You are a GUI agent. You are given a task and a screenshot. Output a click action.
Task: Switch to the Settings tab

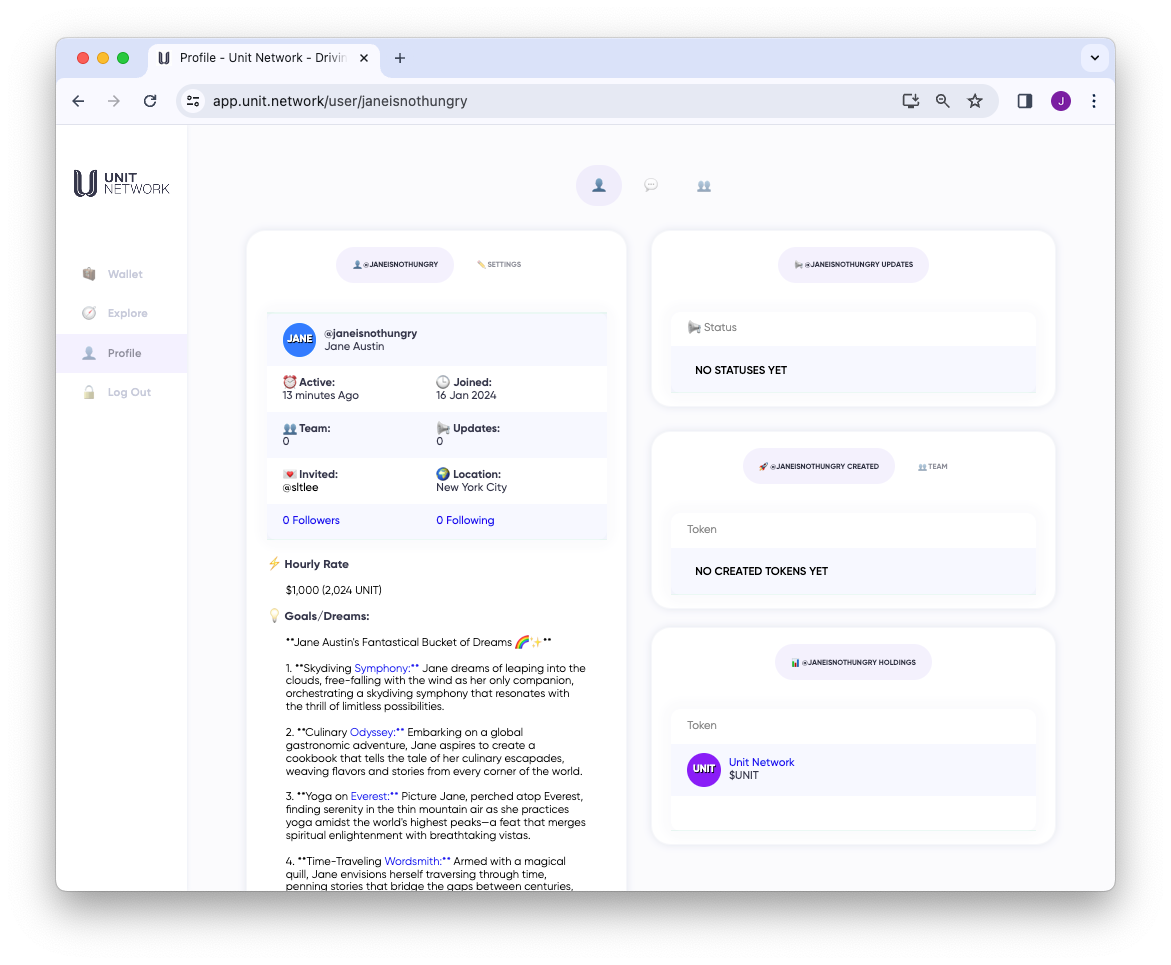click(x=499, y=265)
